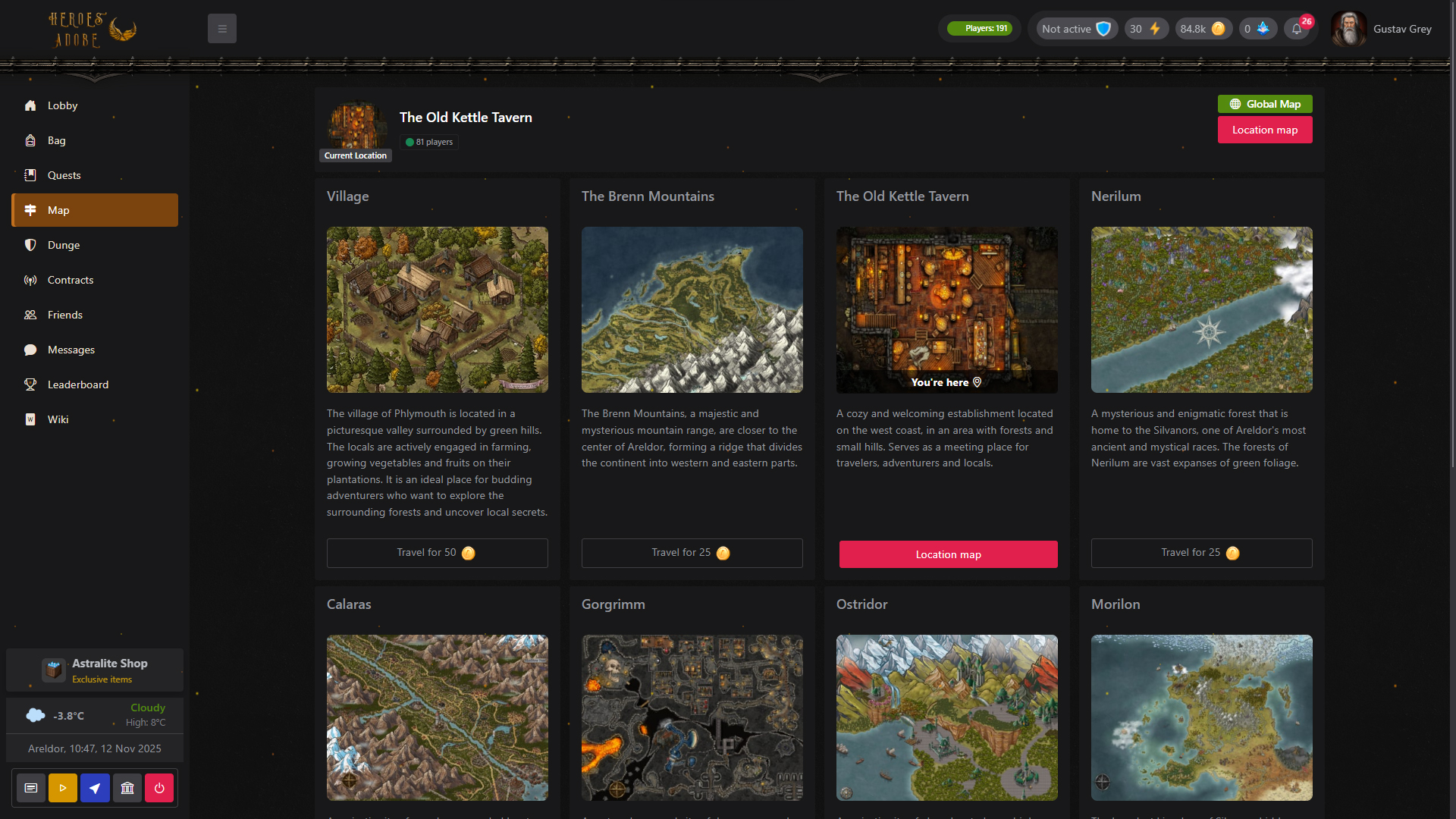Viewport: 1456px width, 819px height.
Task: Toggle the sidebar hamburger button
Action: pyautogui.click(x=222, y=29)
